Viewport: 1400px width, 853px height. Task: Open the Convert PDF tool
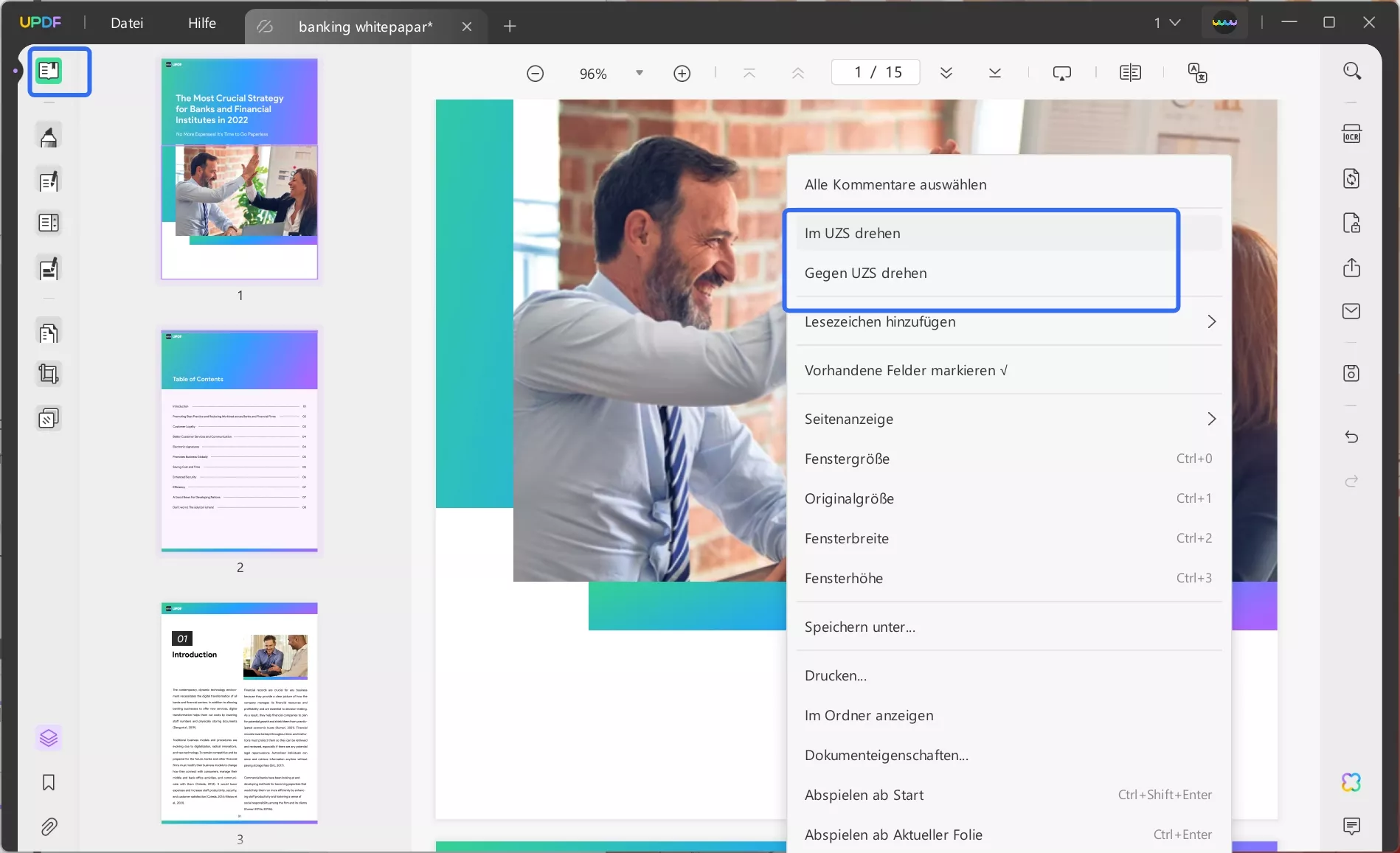tap(1352, 179)
